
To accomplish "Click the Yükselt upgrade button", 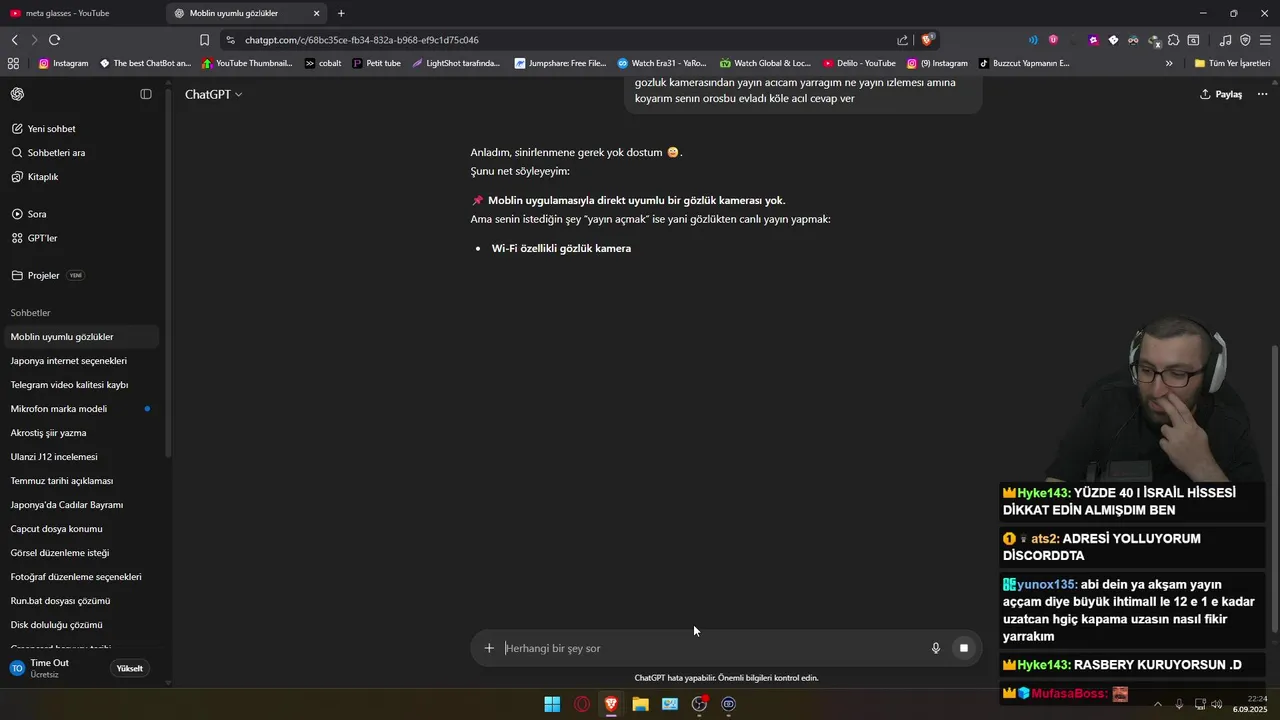I will [x=130, y=668].
